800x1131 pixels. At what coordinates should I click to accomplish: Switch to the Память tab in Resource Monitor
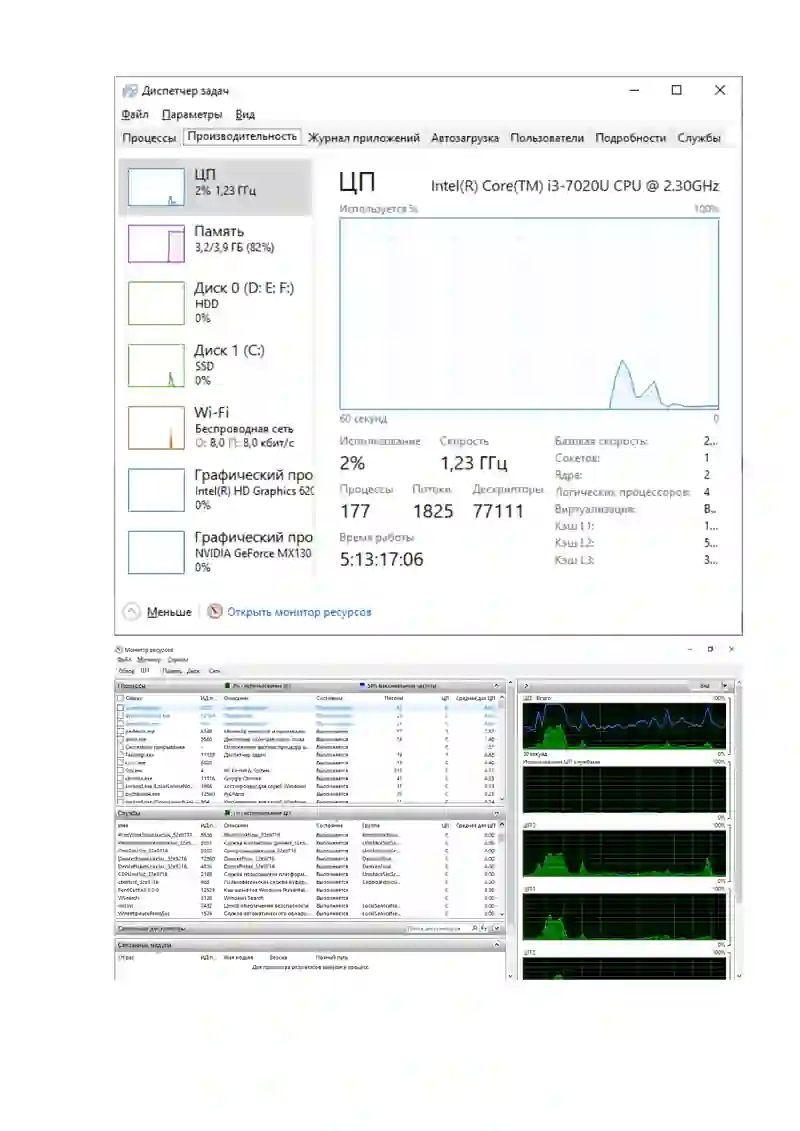tap(172, 671)
